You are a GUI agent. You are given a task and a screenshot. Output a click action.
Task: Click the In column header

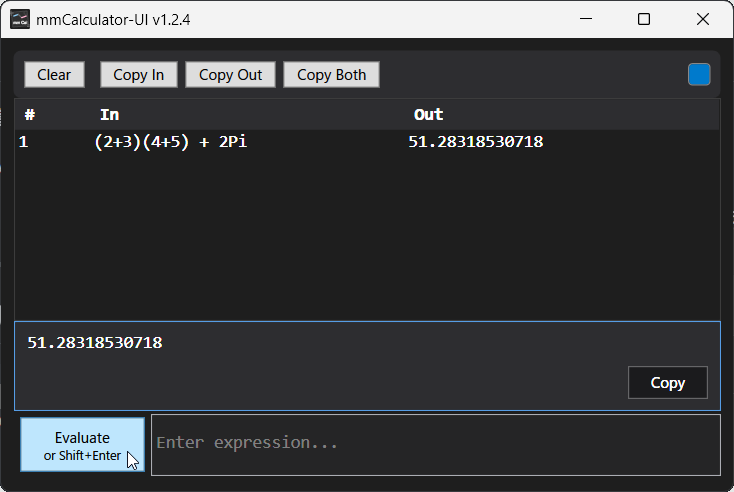point(110,115)
